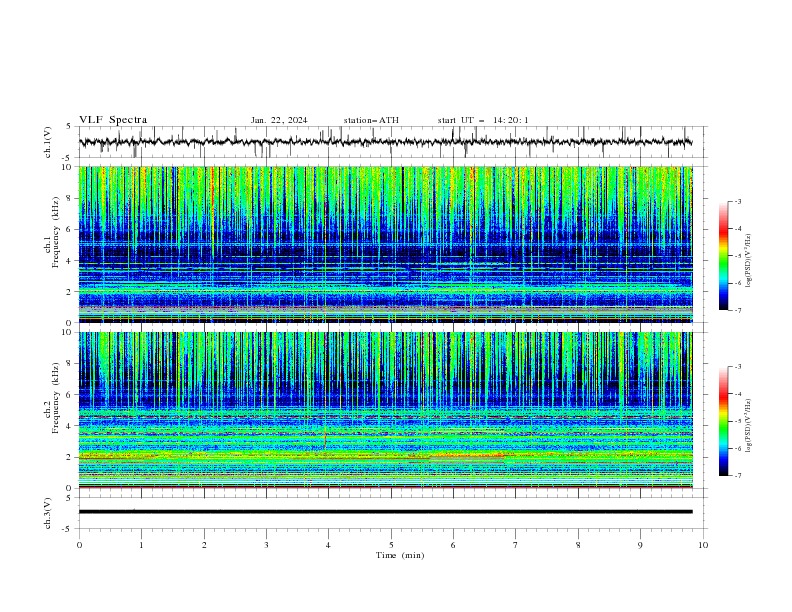
Task: Click '-3' label on ch.1 colorbar
Action: click(x=738, y=201)
